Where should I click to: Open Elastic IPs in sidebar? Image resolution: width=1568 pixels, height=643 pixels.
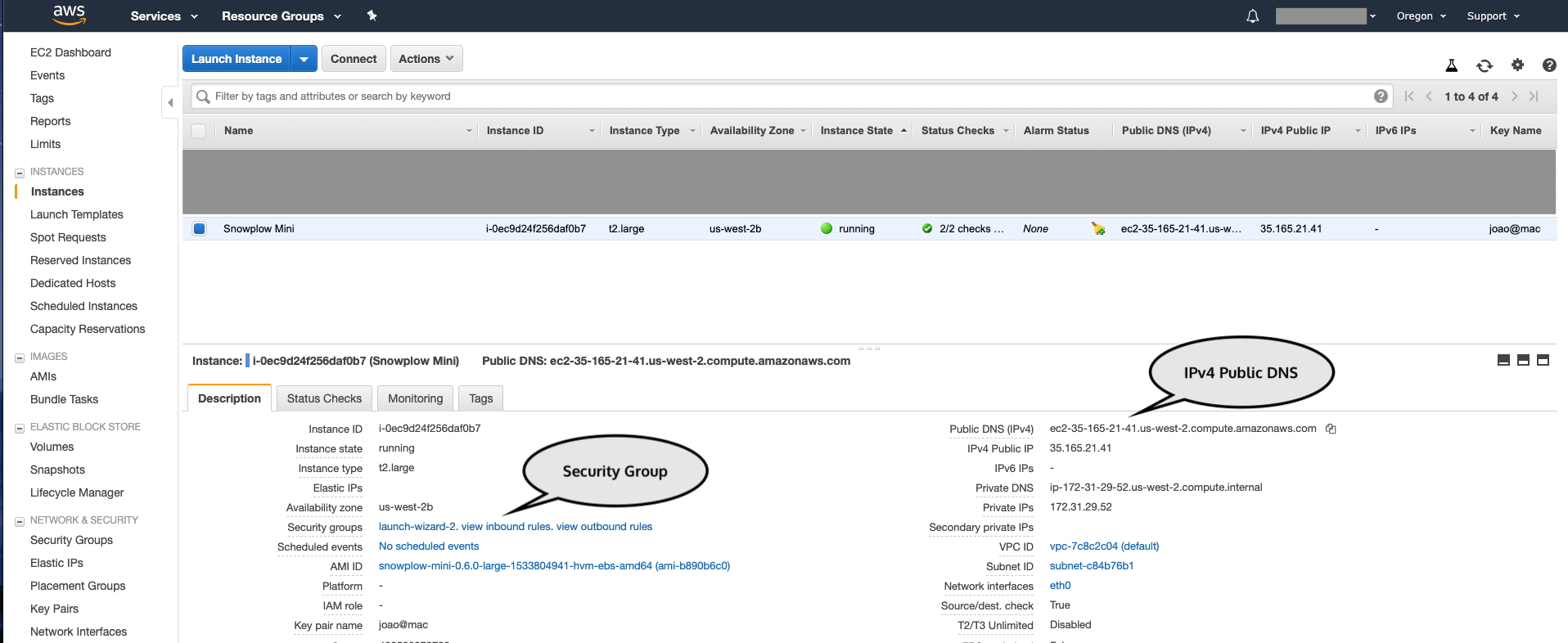[x=56, y=563]
